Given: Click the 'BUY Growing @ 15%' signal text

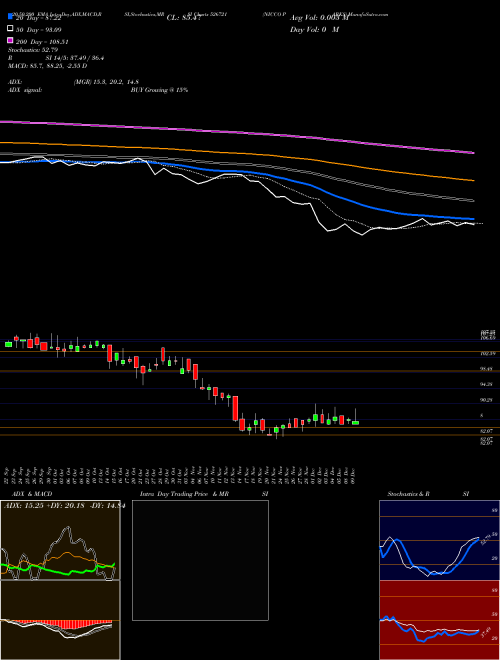Looking at the screenshot, I should (159, 90).
